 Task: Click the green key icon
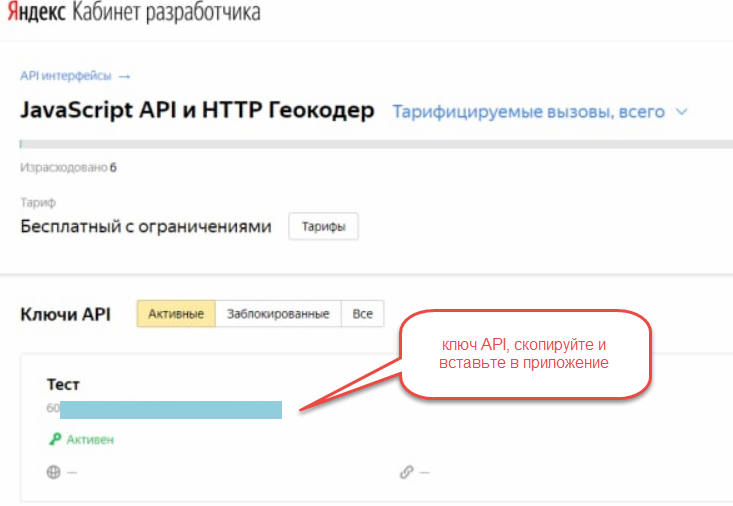(x=55, y=439)
